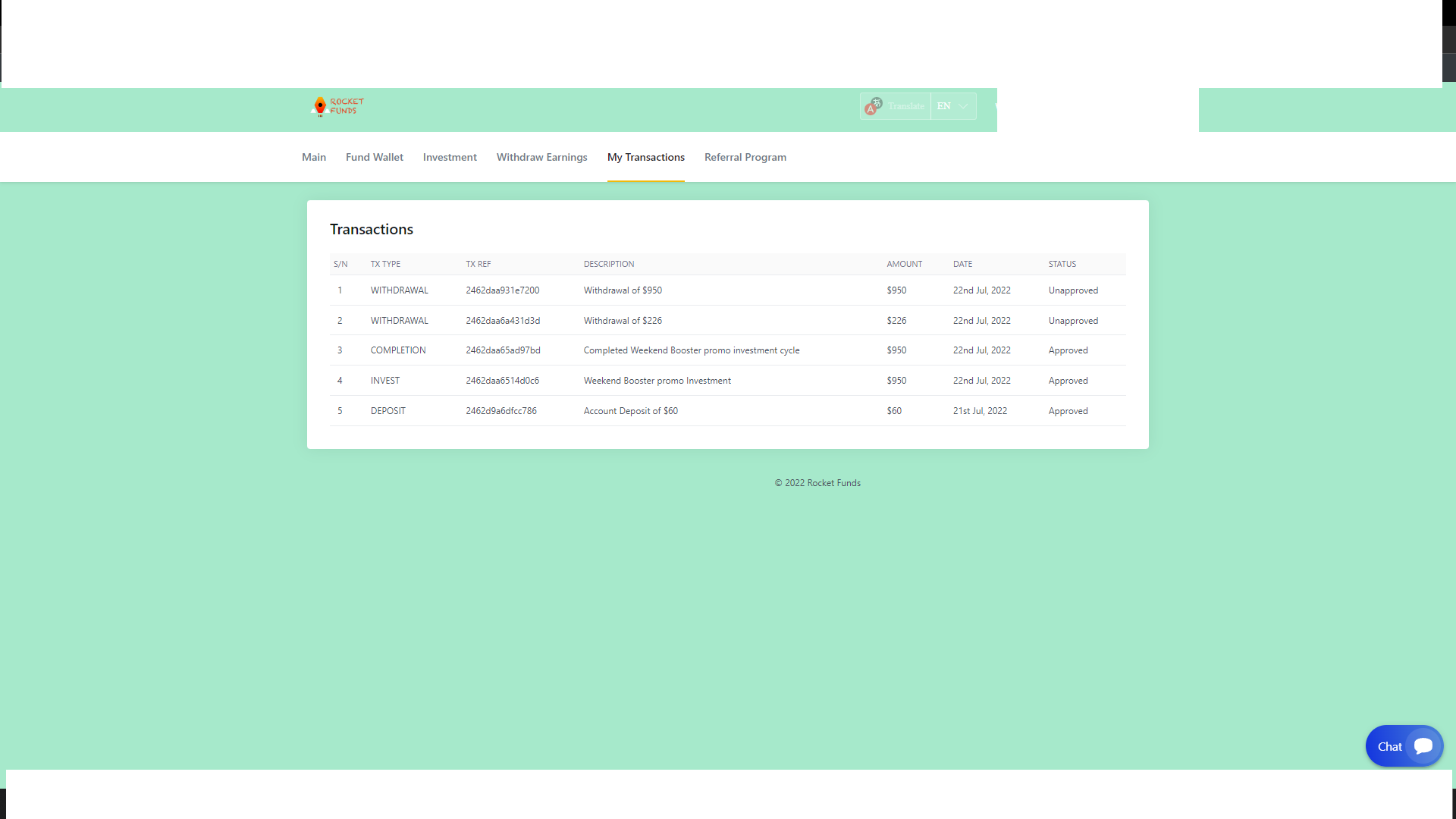This screenshot has width=1456, height=819.
Task: Click the Chat button label
Action: pos(1389,747)
